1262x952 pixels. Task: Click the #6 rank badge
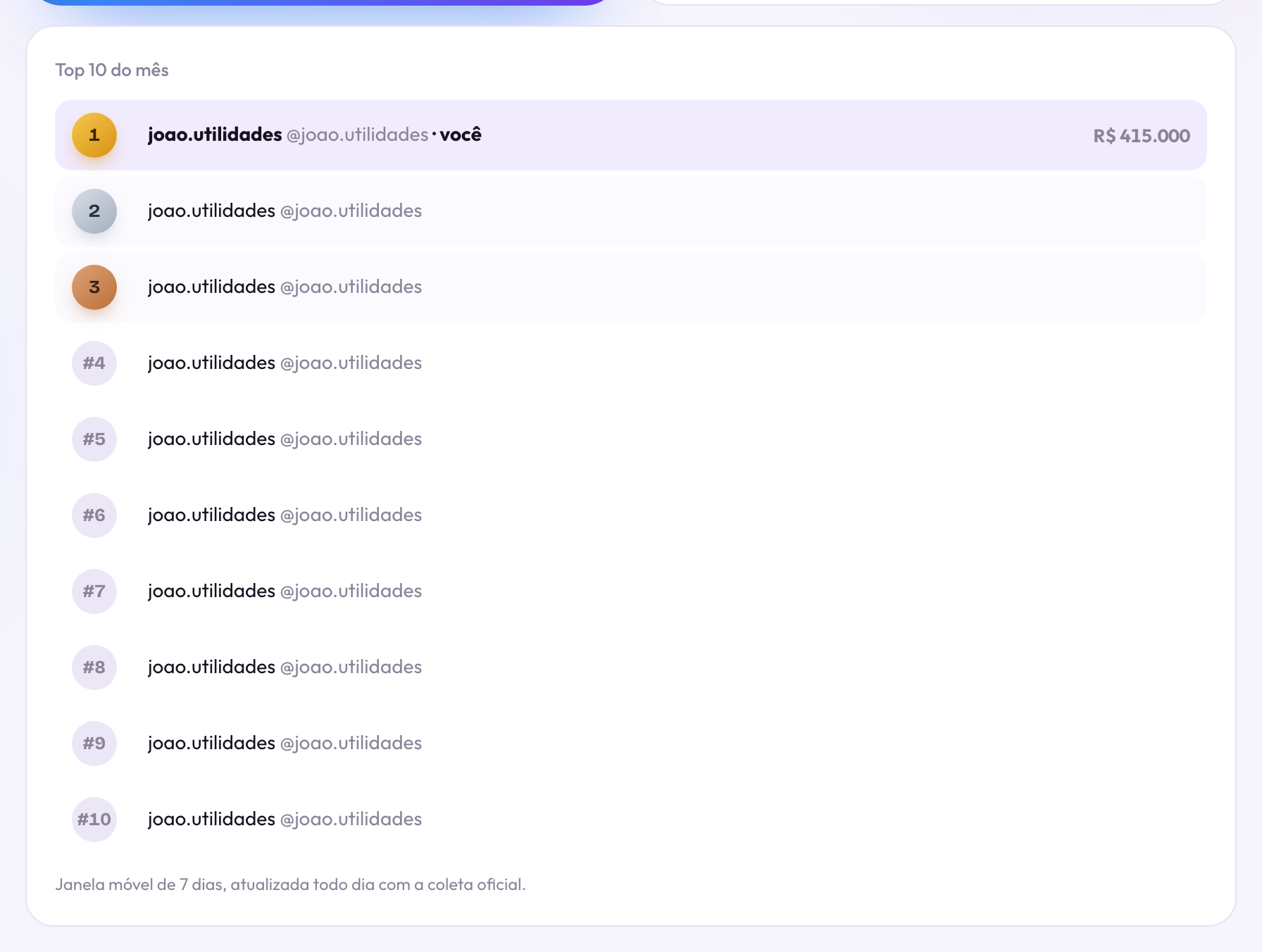tap(94, 515)
